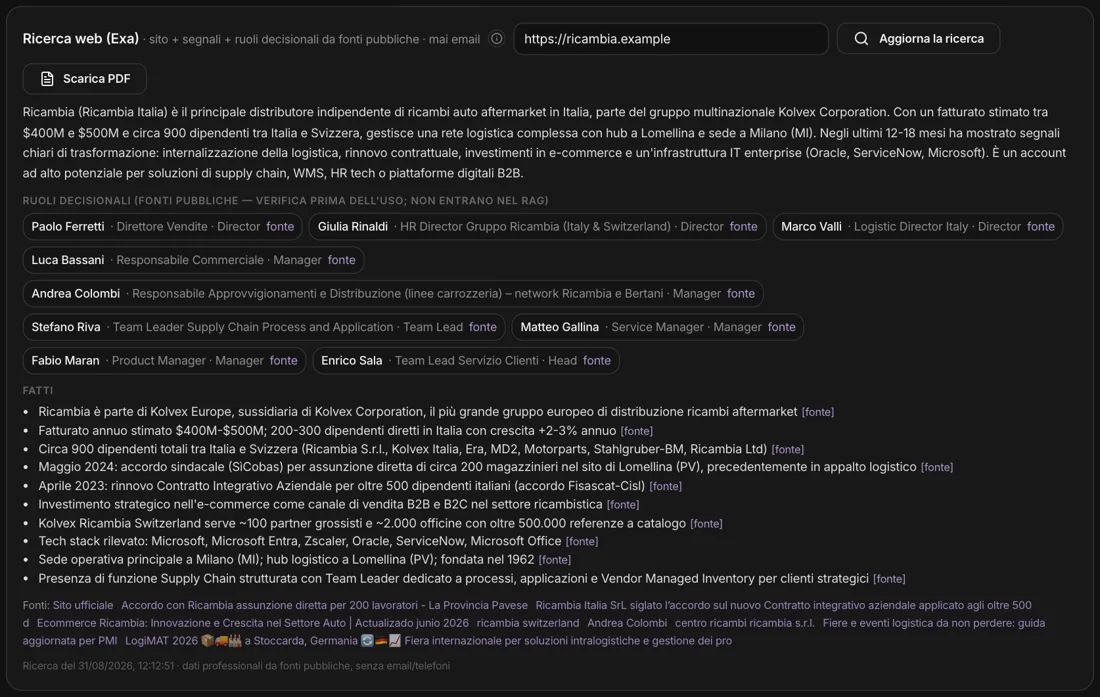Open [fonte] for the Sede operativa fact

[x=555, y=560]
